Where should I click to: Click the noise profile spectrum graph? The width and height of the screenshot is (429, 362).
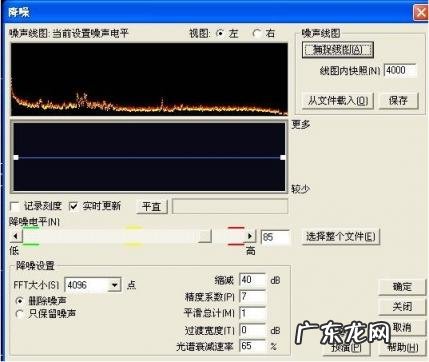coord(149,79)
